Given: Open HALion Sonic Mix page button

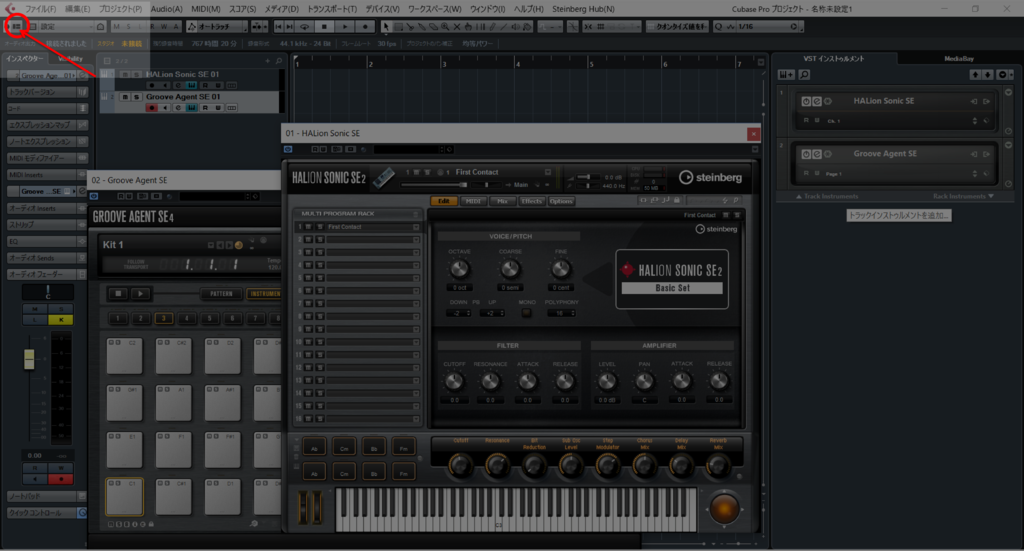Looking at the screenshot, I should click(x=502, y=201).
